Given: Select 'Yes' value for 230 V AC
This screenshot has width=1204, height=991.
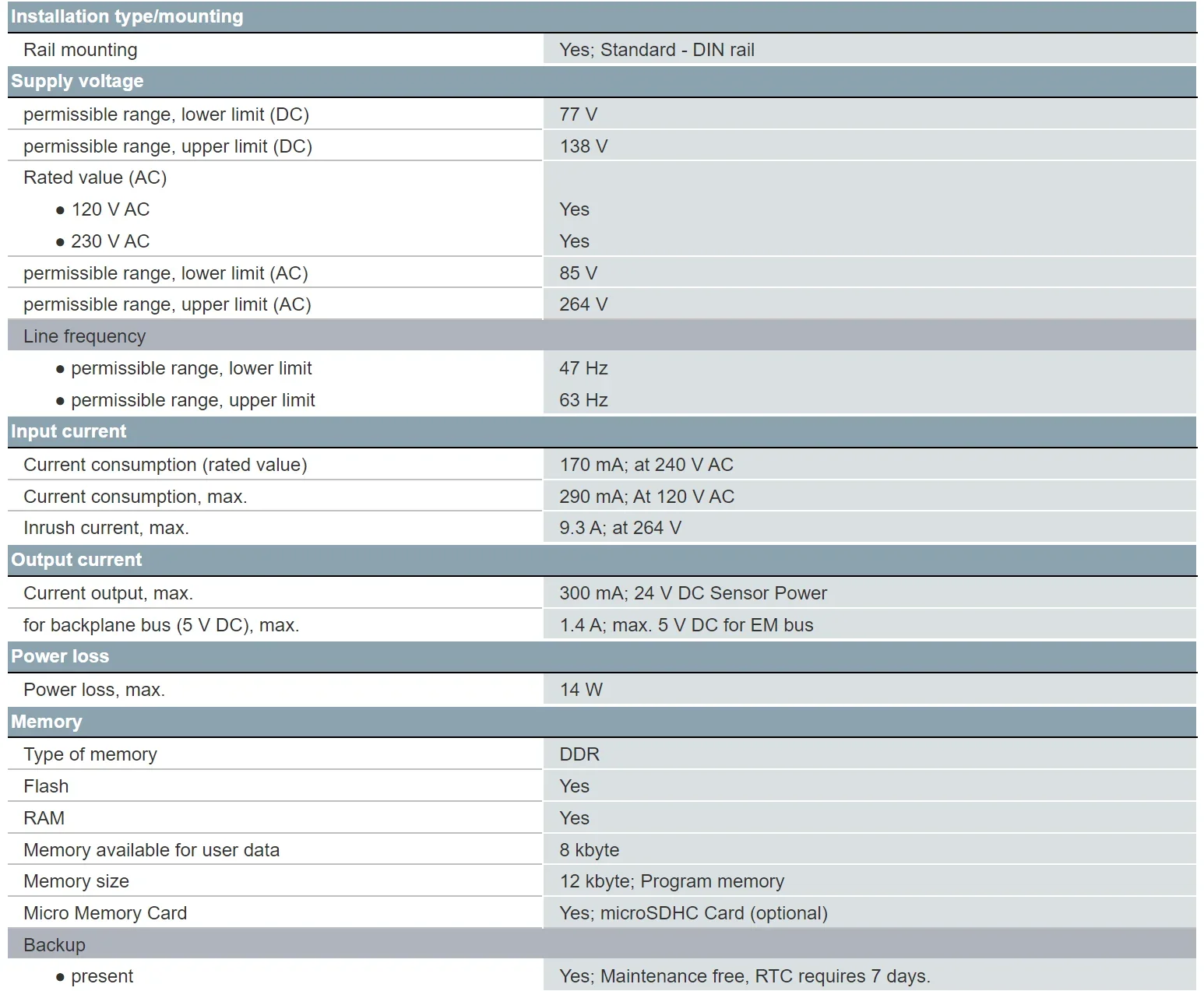Looking at the screenshot, I should [x=574, y=241].
